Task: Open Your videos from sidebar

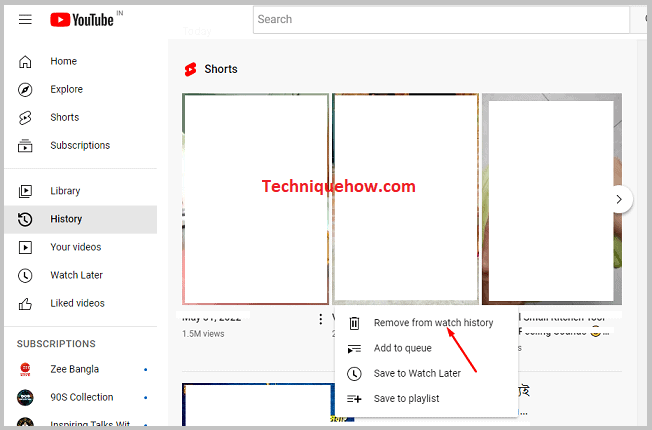Action: tap(81, 247)
